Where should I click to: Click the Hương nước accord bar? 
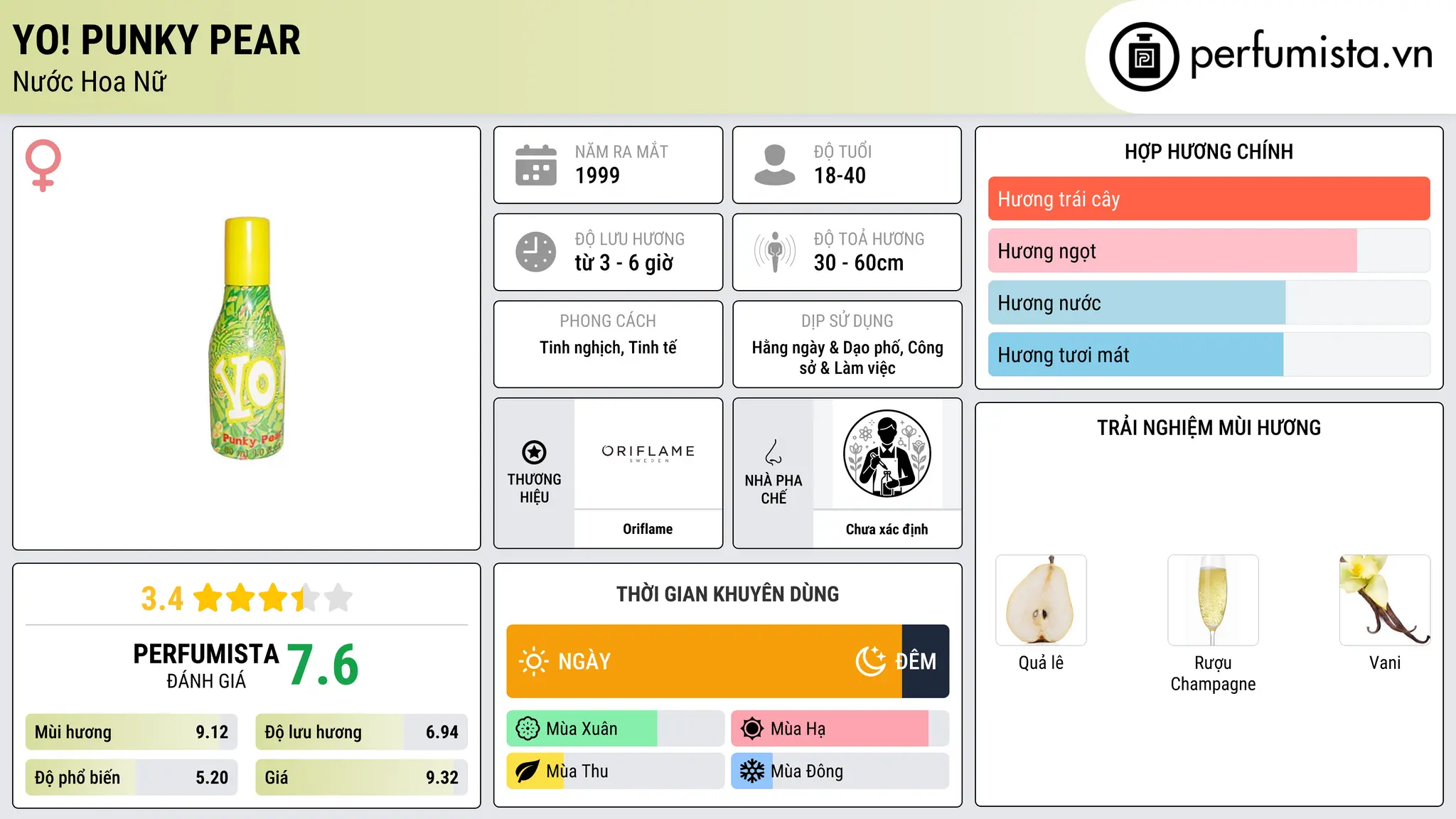pyautogui.click(x=1209, y=303)
